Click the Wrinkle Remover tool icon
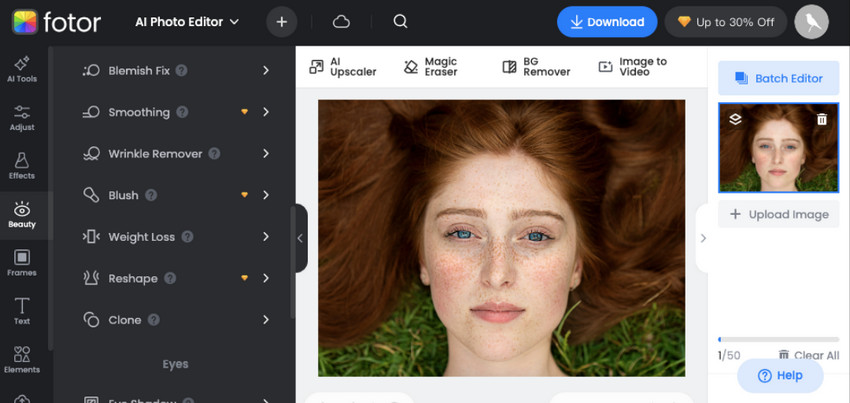The height and width of the screenshot is (403, 850). click(x=91, y=153)
